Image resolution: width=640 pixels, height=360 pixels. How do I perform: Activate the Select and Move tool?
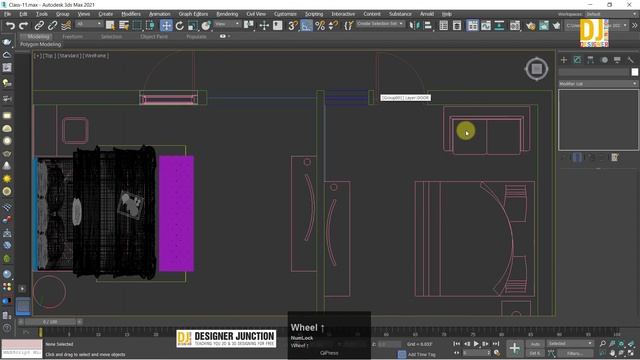[x=166, y=26]
